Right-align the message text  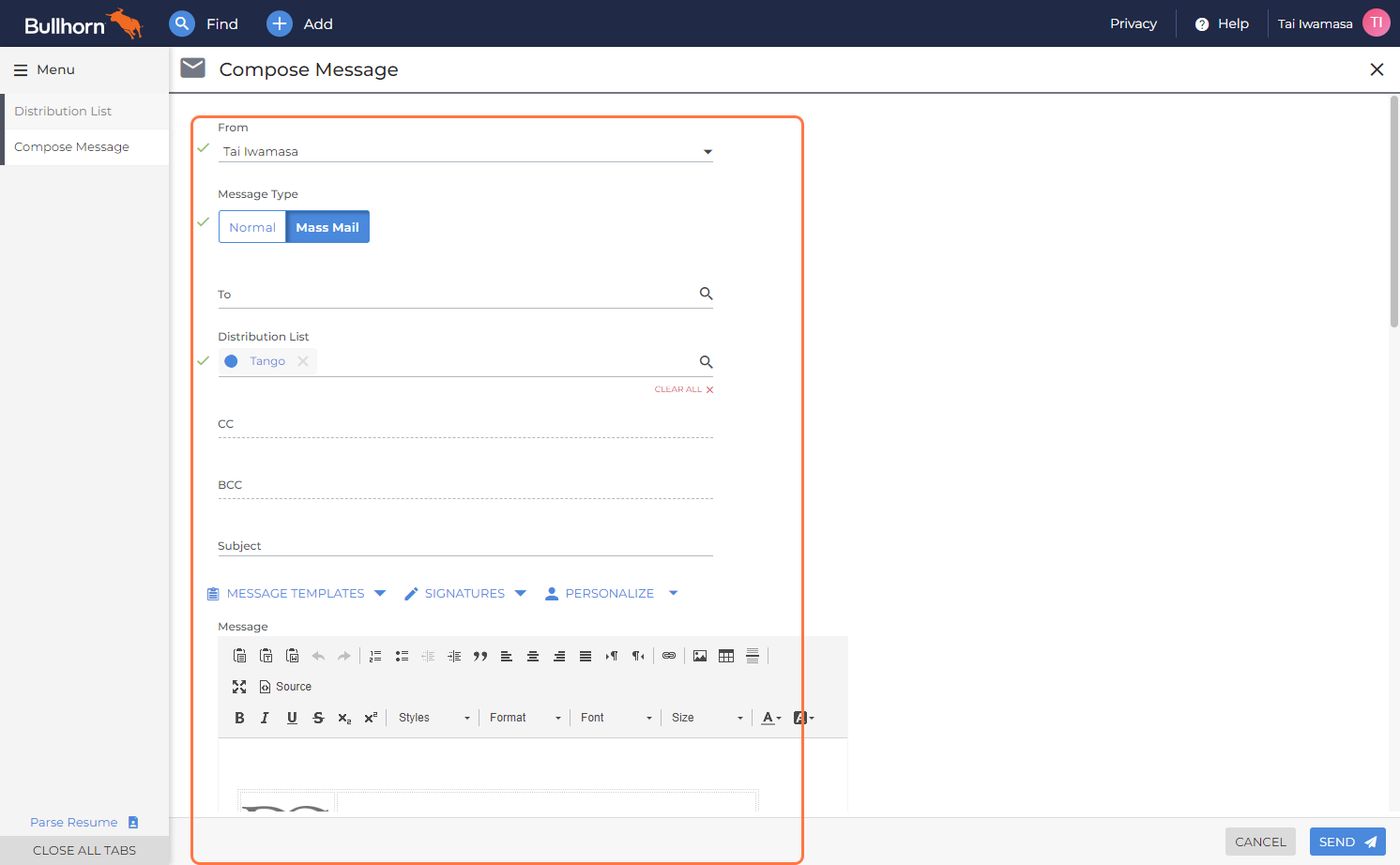559,656
